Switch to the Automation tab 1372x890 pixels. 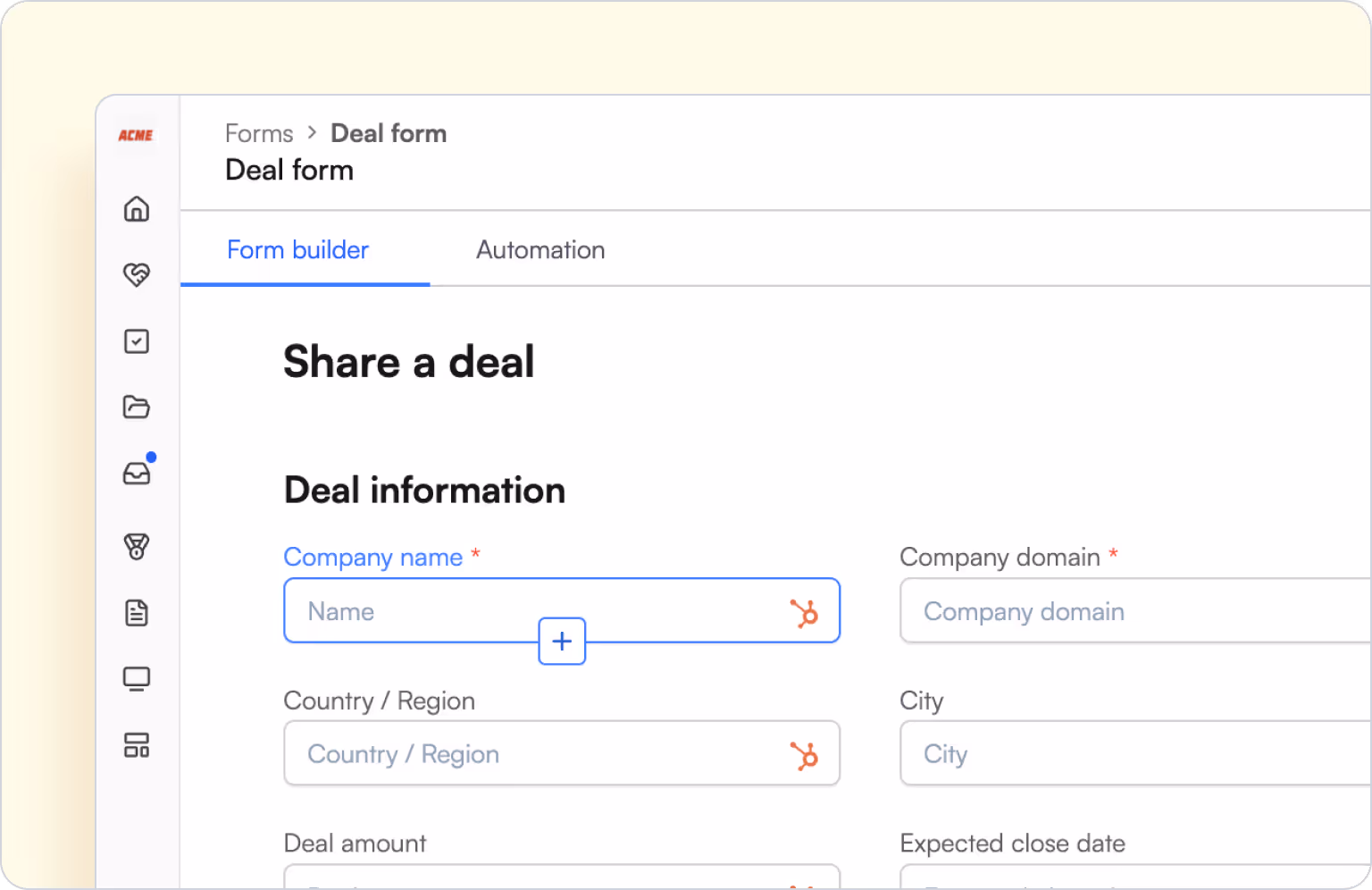point(540,250)
